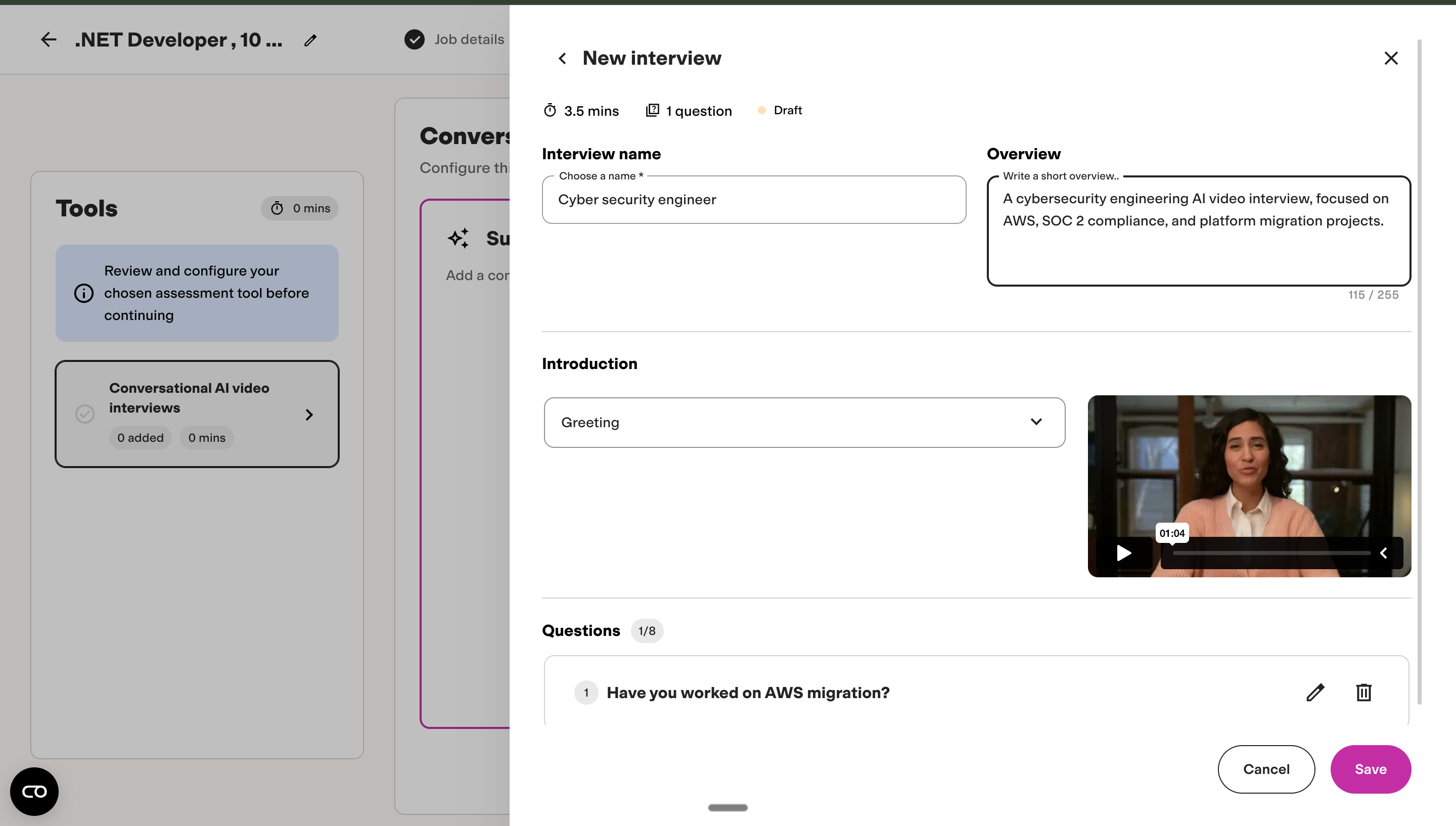Click the bottom drag handle bar

[x=727, y=807]
